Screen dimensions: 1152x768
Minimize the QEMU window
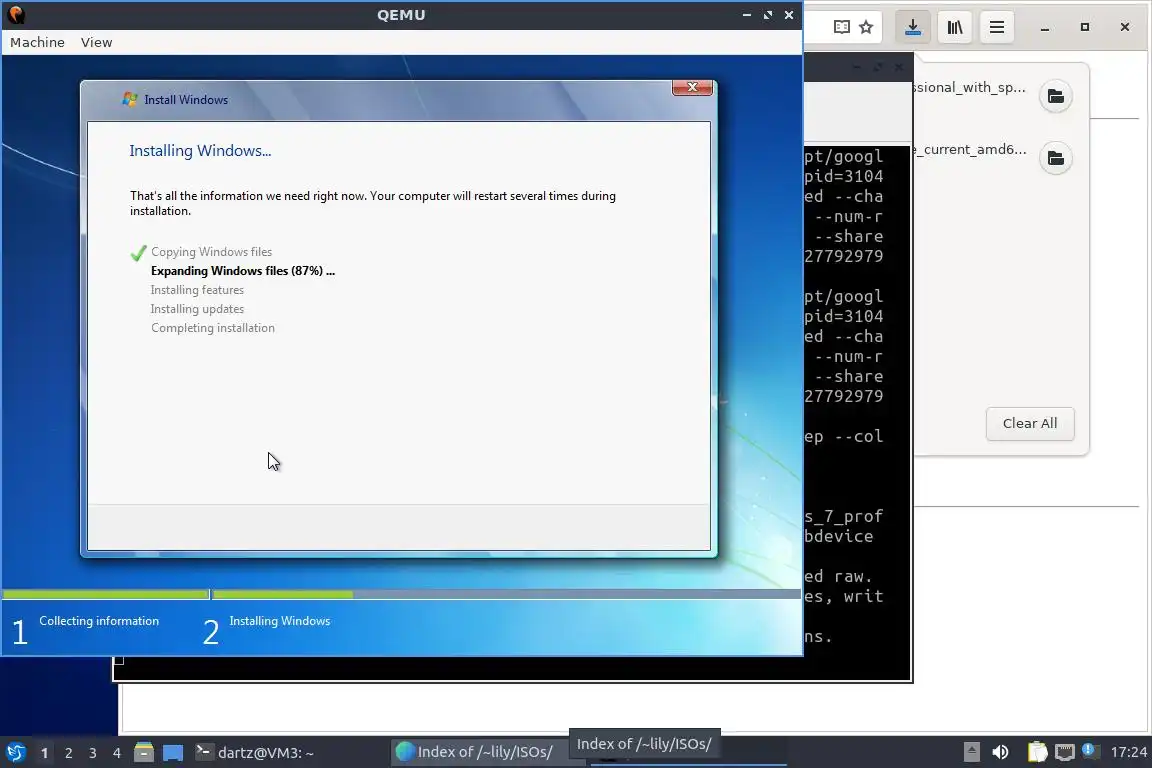746,15
